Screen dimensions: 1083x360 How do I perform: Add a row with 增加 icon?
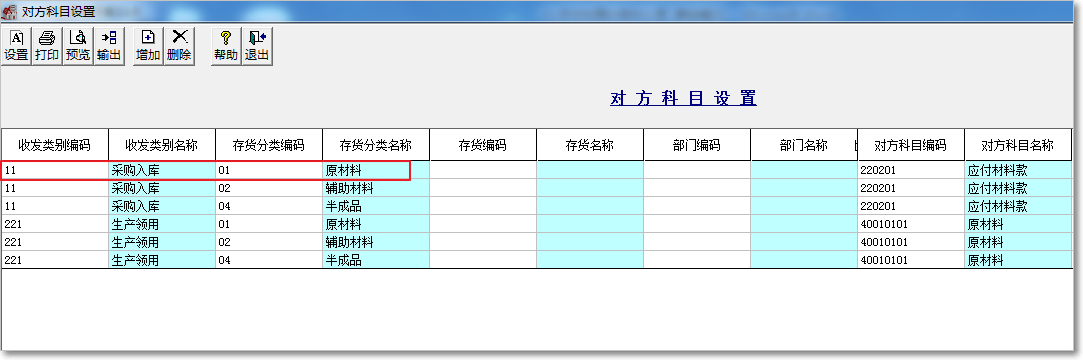148,46
